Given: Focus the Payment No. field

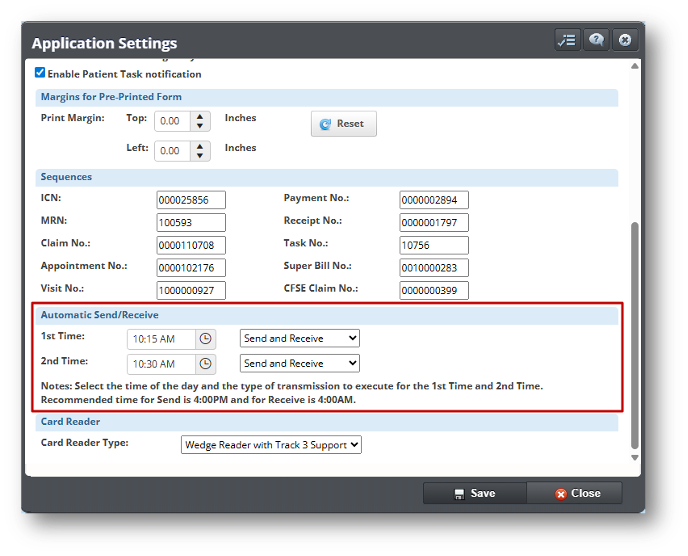Looking at the screenshot, I should pos(433,200).
